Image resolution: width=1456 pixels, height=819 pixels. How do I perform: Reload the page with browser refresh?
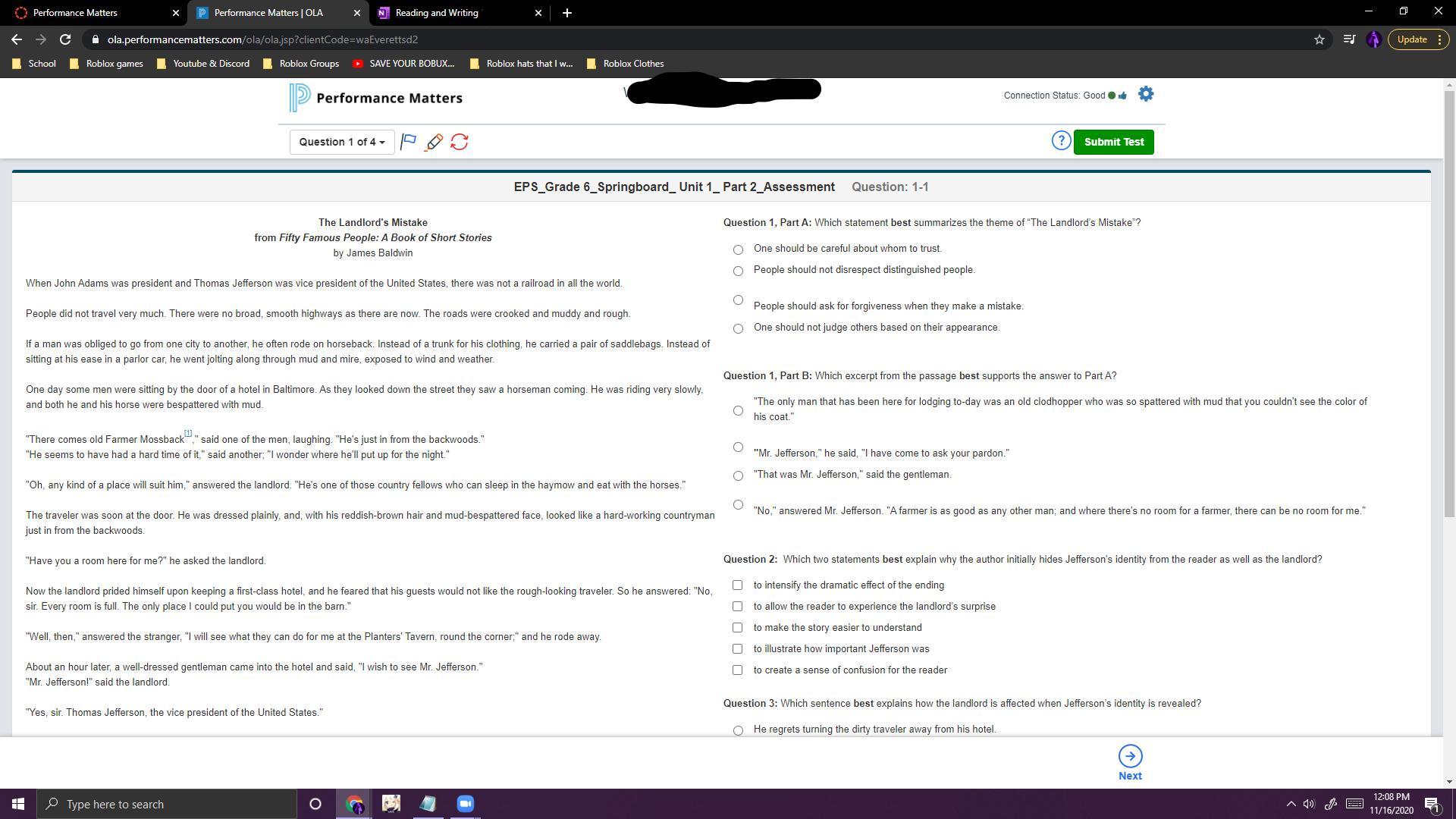coord(65,39)
